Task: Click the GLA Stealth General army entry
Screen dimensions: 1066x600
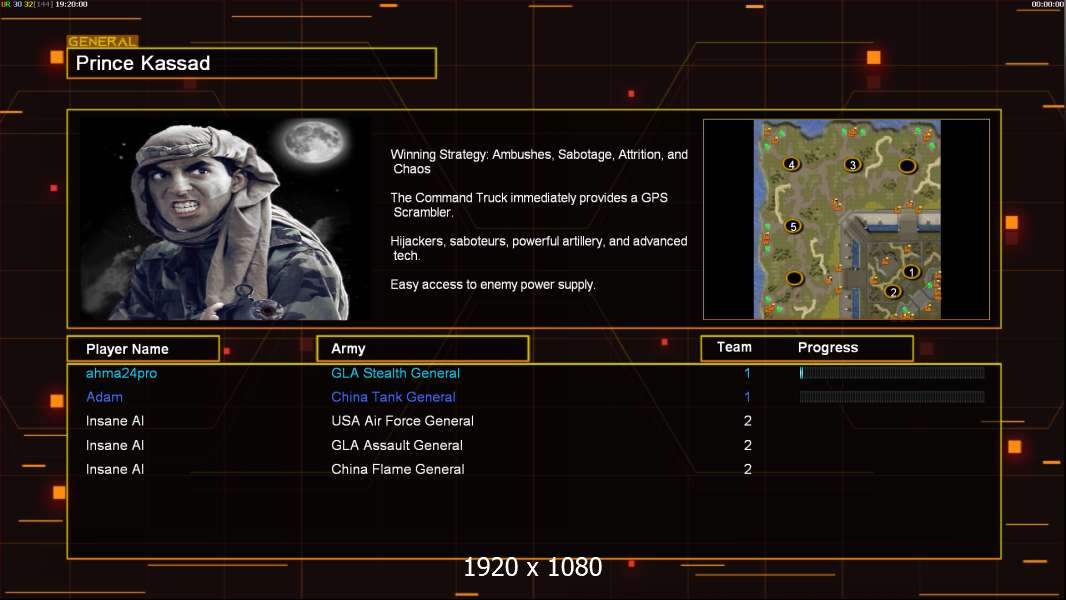Action: click(x=395, y=373)
